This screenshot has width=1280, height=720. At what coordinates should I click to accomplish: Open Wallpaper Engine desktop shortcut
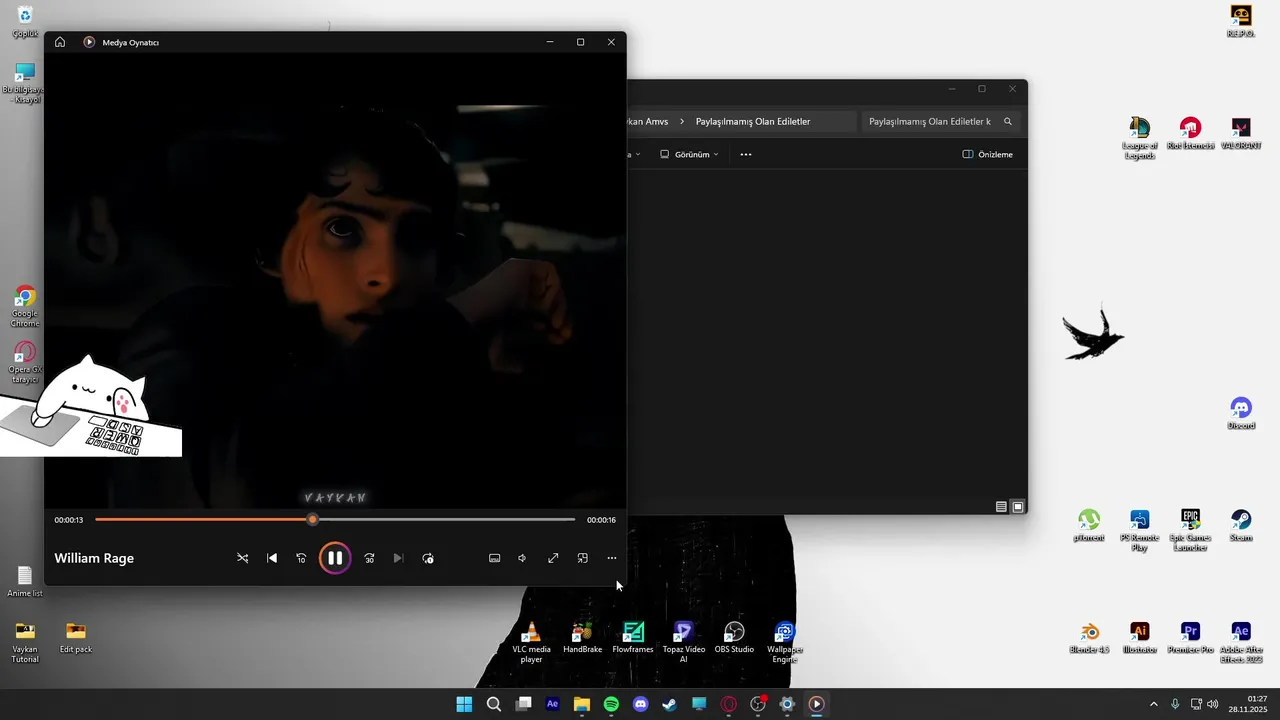[x=785, y=642]
